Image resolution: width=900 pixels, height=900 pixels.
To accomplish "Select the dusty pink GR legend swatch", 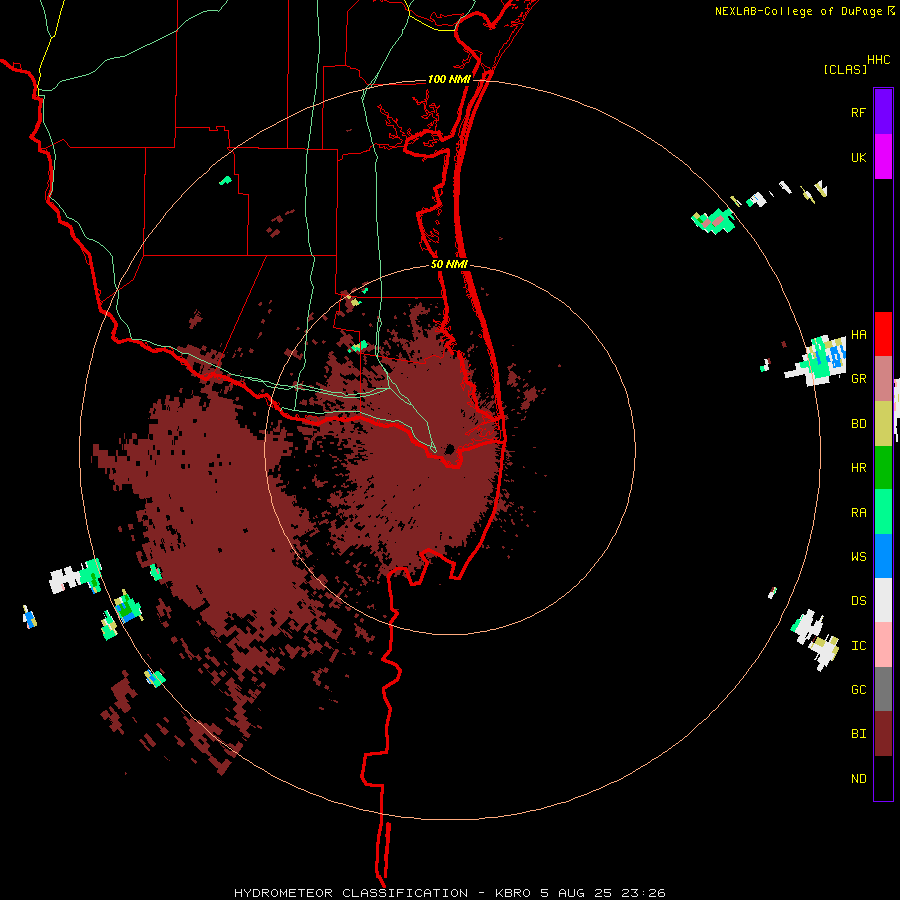I will click(x=883, y=378).
